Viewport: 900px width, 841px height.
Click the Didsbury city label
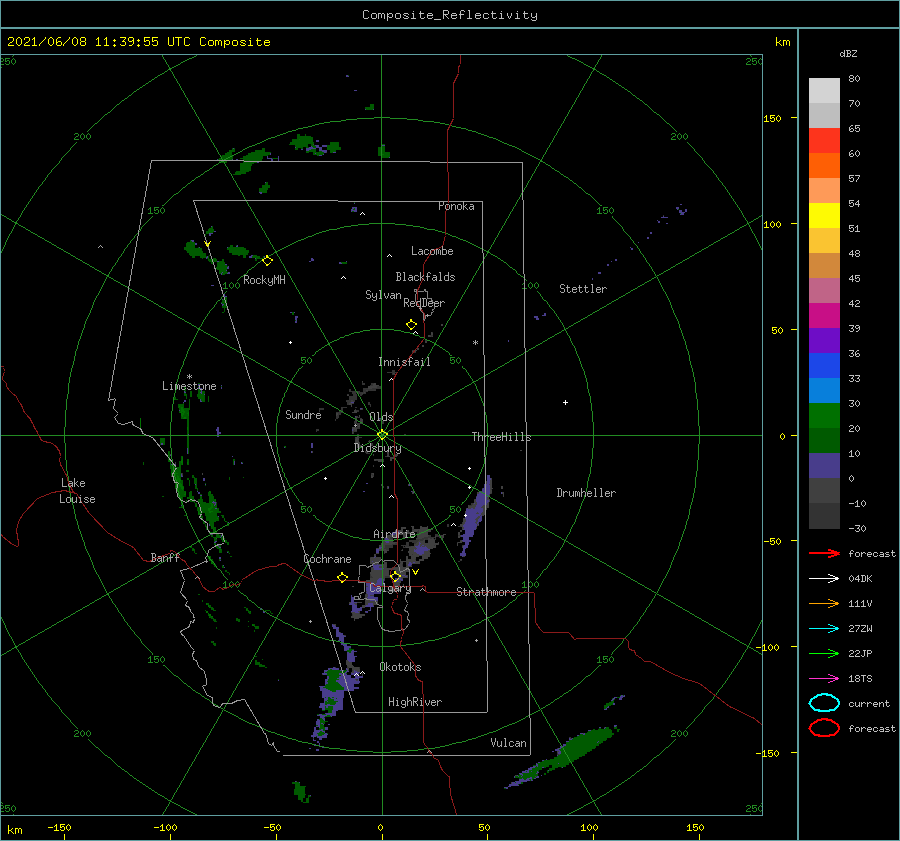tap(377, 448)
